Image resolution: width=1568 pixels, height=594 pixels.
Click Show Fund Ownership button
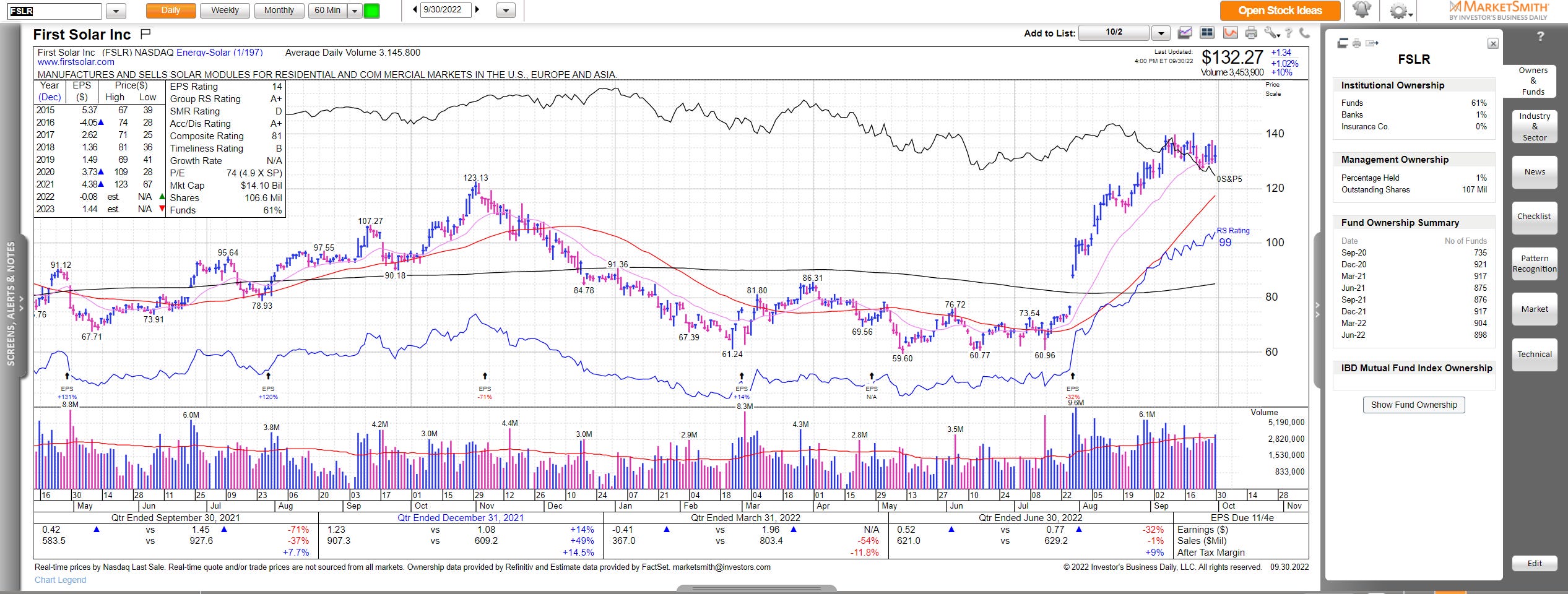(1414, 405)
